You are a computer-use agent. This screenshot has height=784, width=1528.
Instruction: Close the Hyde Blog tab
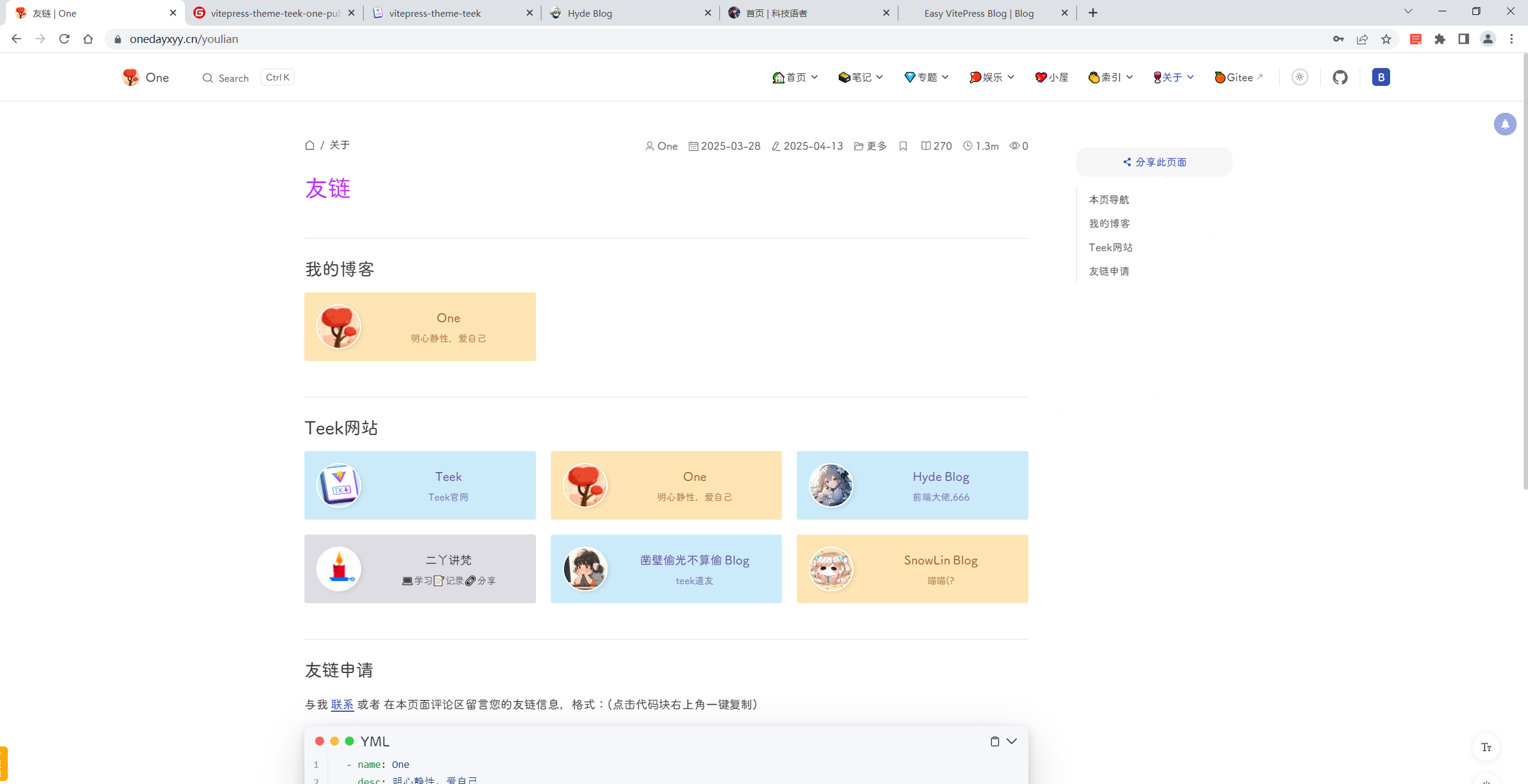pyautogui.click(x=708, y=13)
